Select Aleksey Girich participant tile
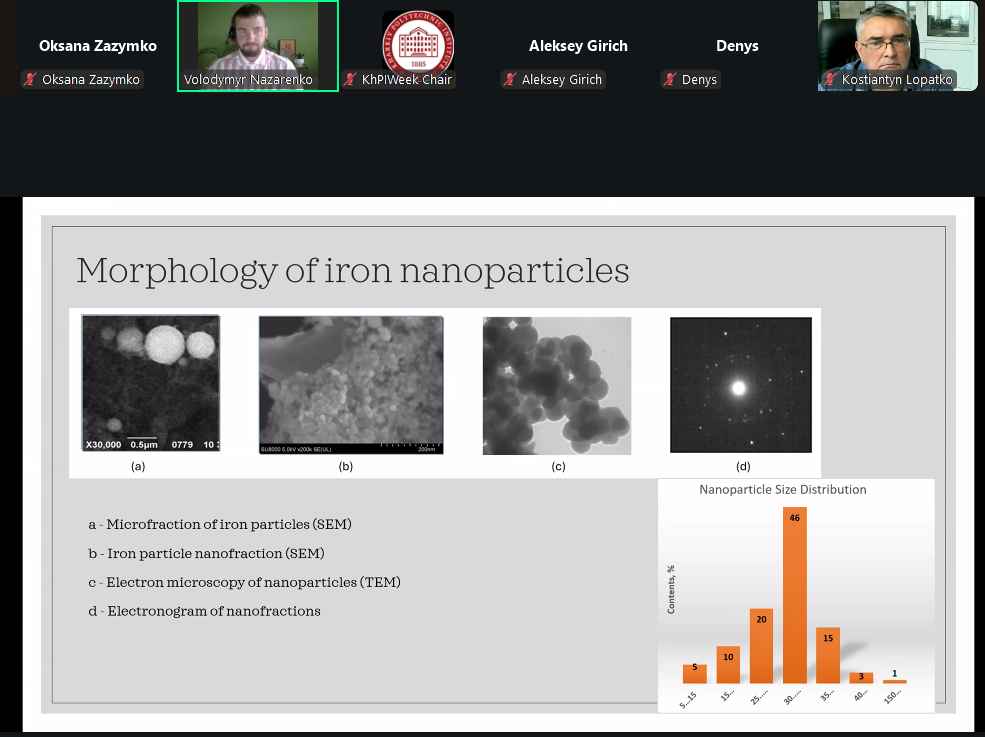 tap(578, 46)
